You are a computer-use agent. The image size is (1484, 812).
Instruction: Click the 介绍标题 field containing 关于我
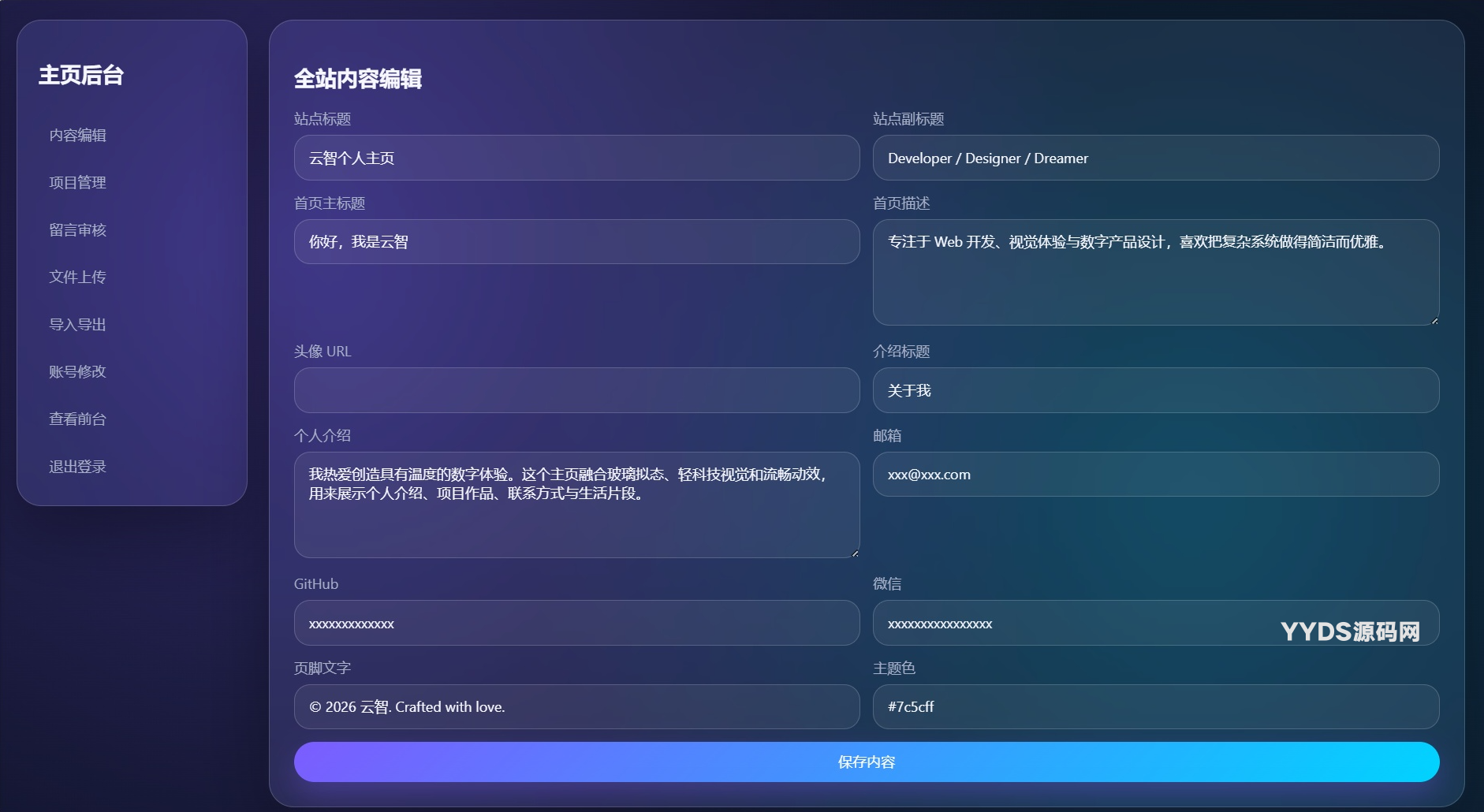[x=1156, y=390]
